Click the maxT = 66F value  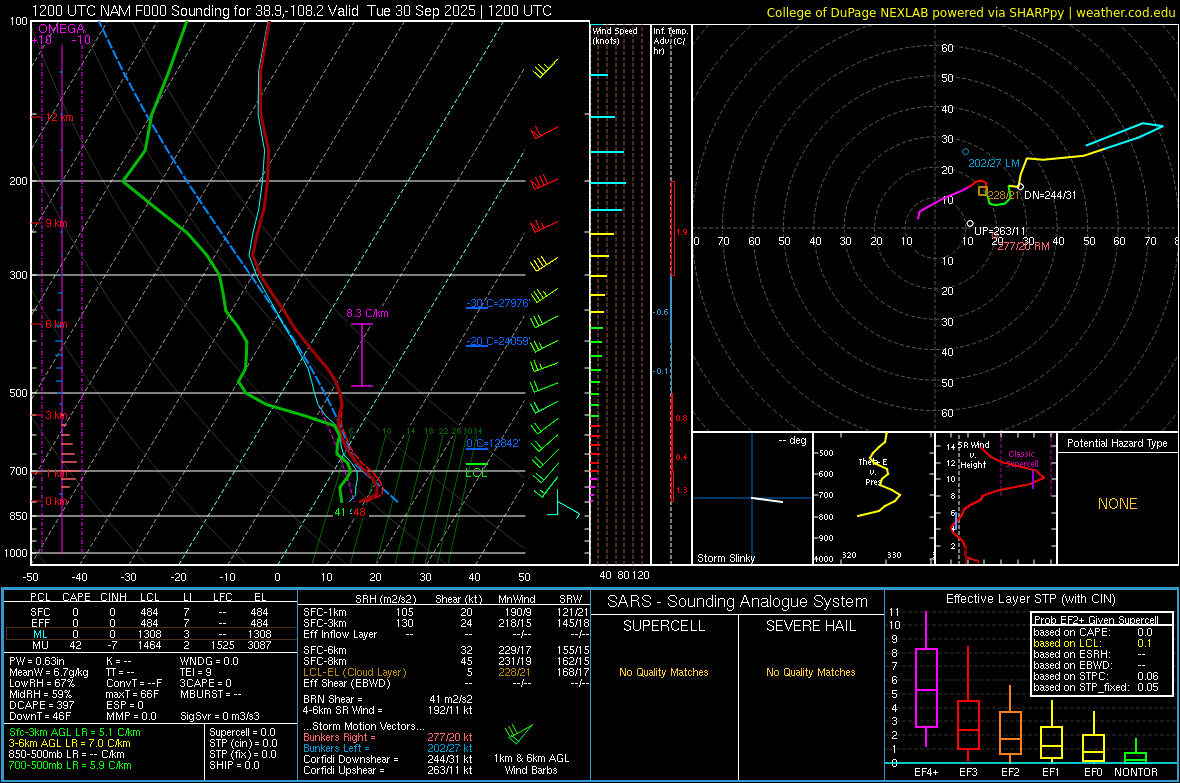coord(132,694)
